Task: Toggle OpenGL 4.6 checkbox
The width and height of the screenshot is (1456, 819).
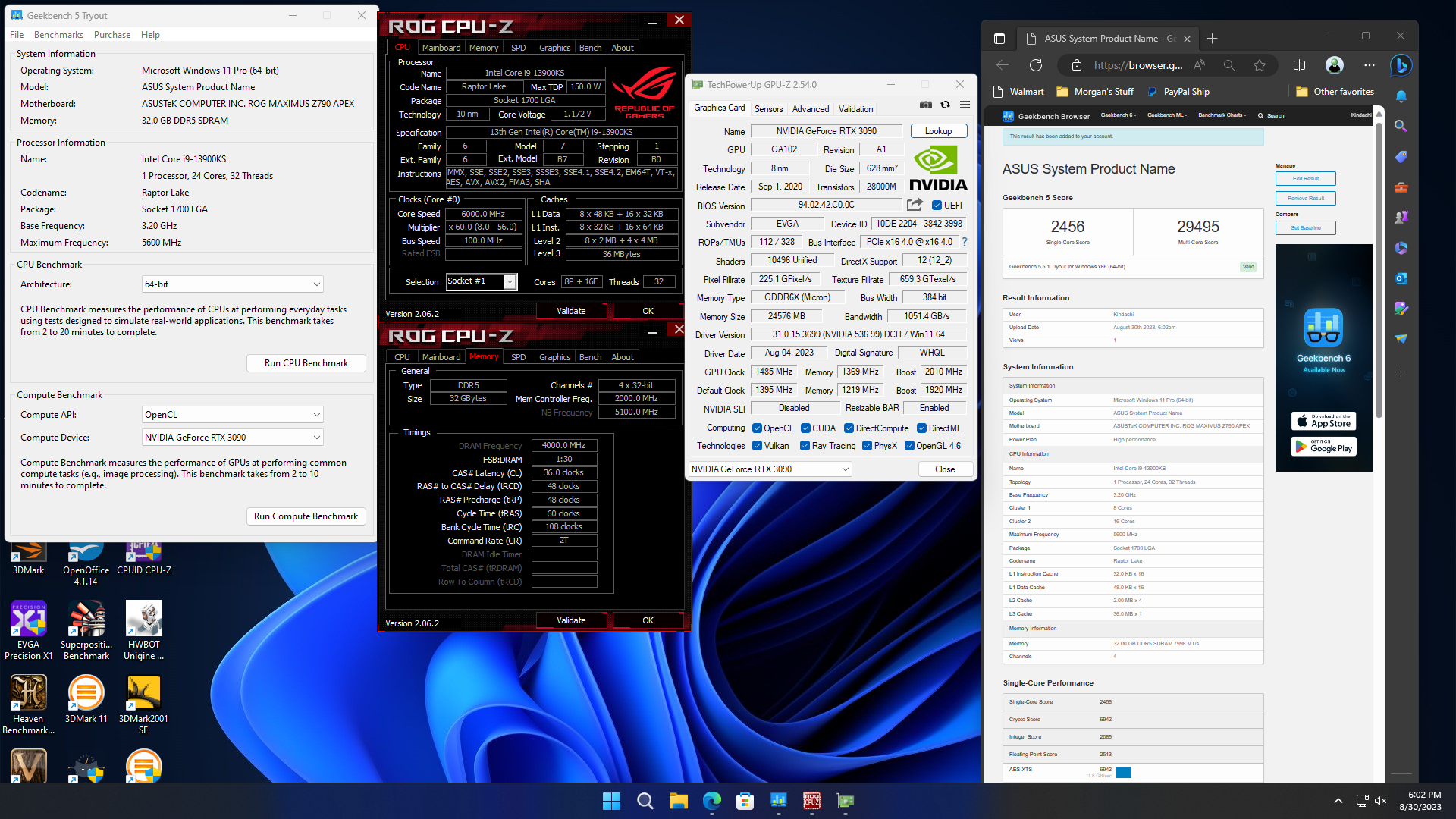Action: click(x=909, y=446)
